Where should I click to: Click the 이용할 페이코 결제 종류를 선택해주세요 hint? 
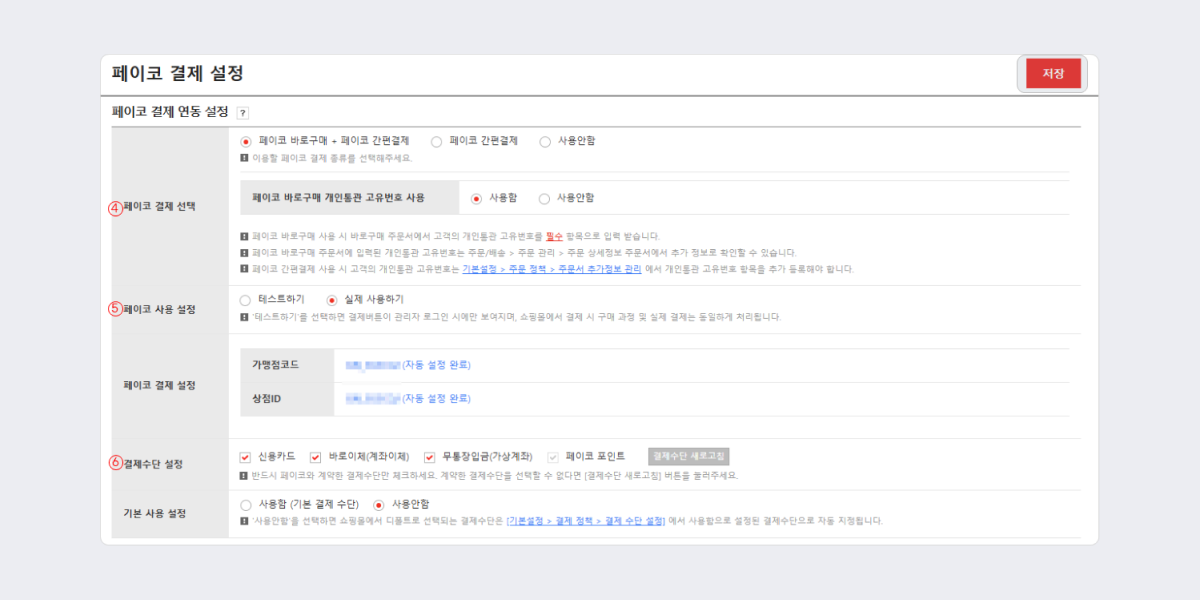331,158
